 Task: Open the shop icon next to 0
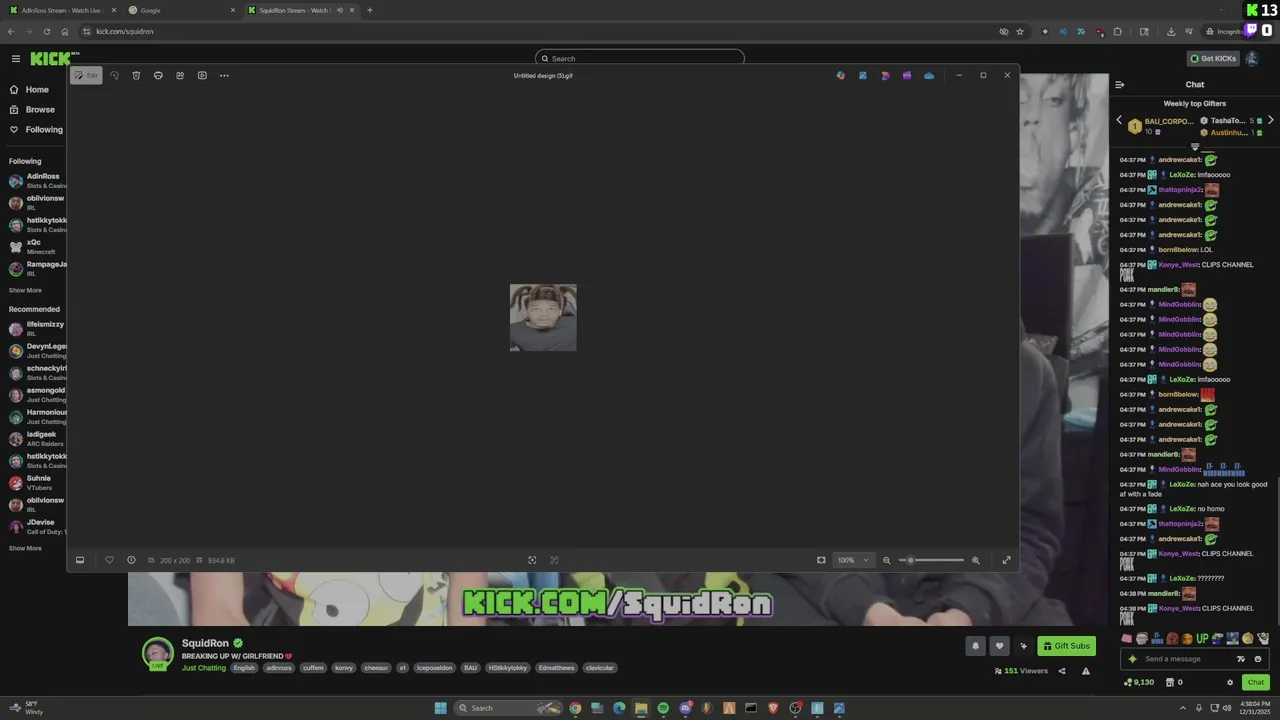point(1169,682)
